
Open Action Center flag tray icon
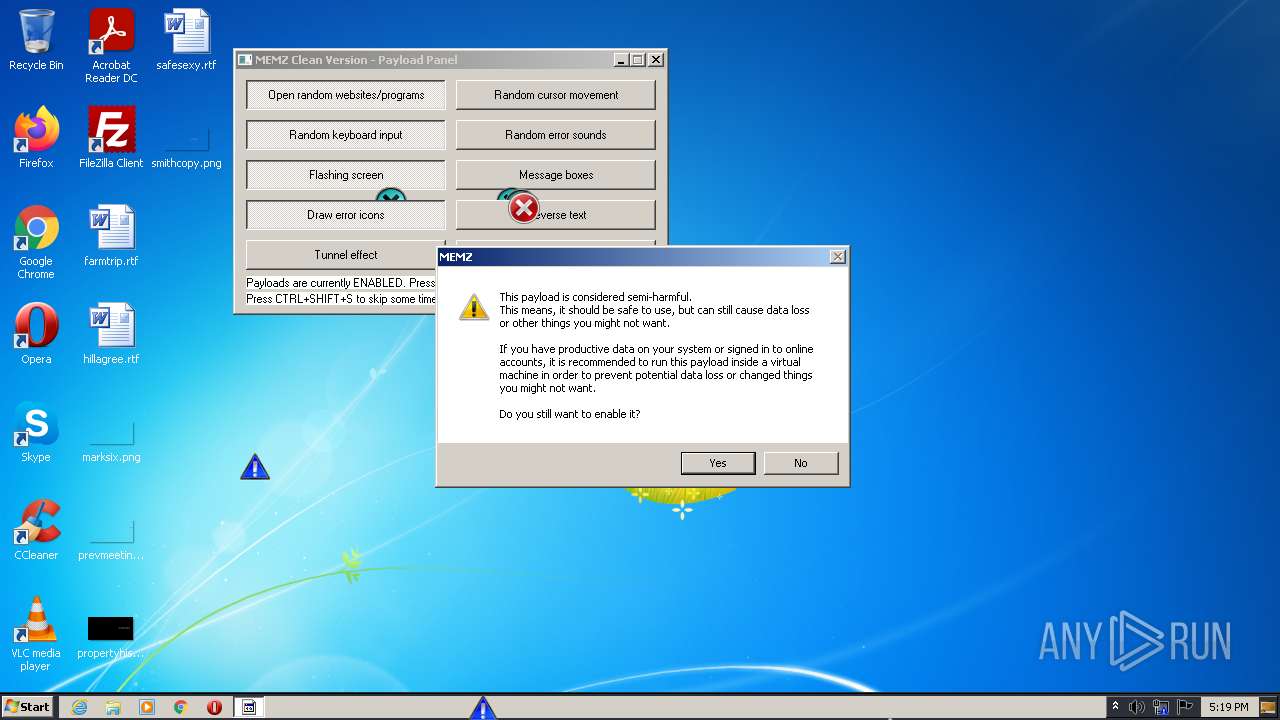pos(1185,707)
